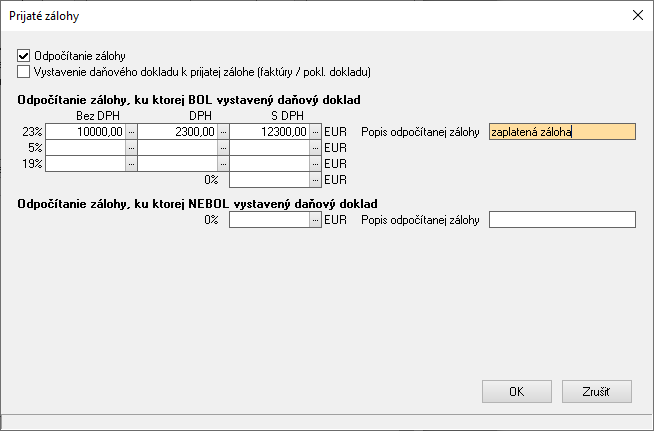
Task: Click the ellipsis button beside 10000,00 Bez DPH
Action: tap(131, 131)
